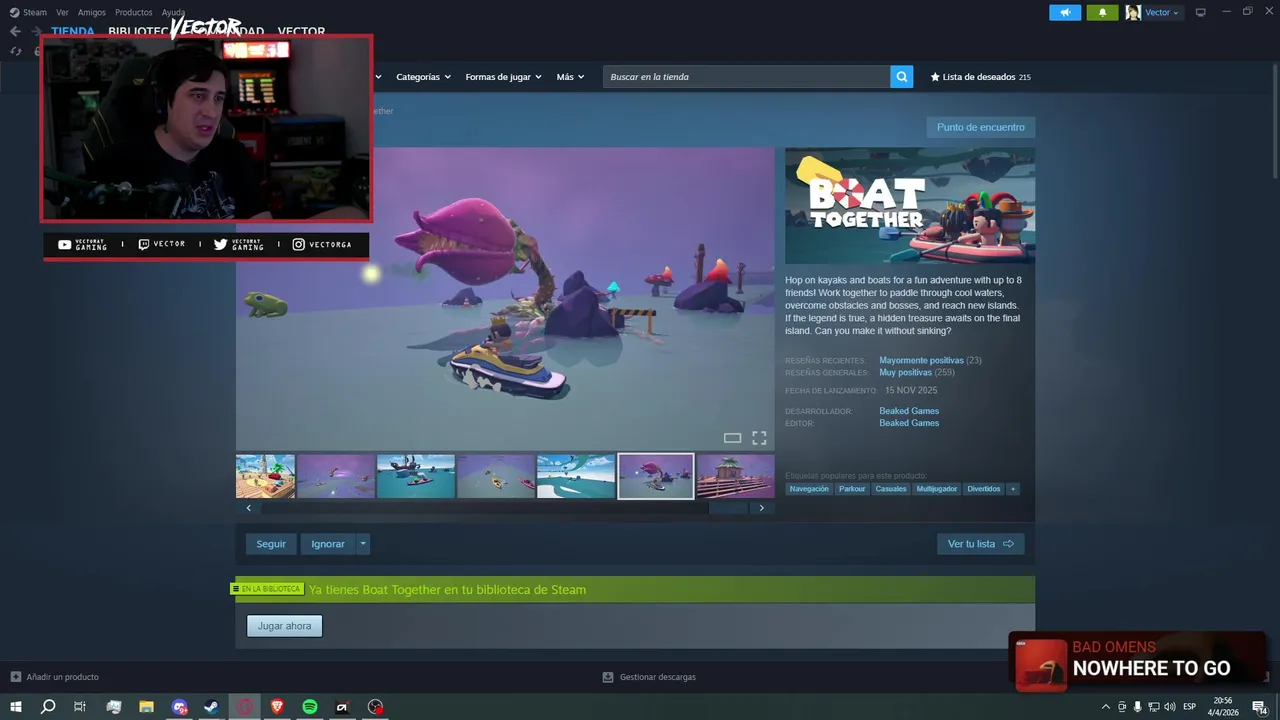The width and height of the screenshot is (1280, 720).
Task: Open the Amigos menu
Action: tap(92, 12)
